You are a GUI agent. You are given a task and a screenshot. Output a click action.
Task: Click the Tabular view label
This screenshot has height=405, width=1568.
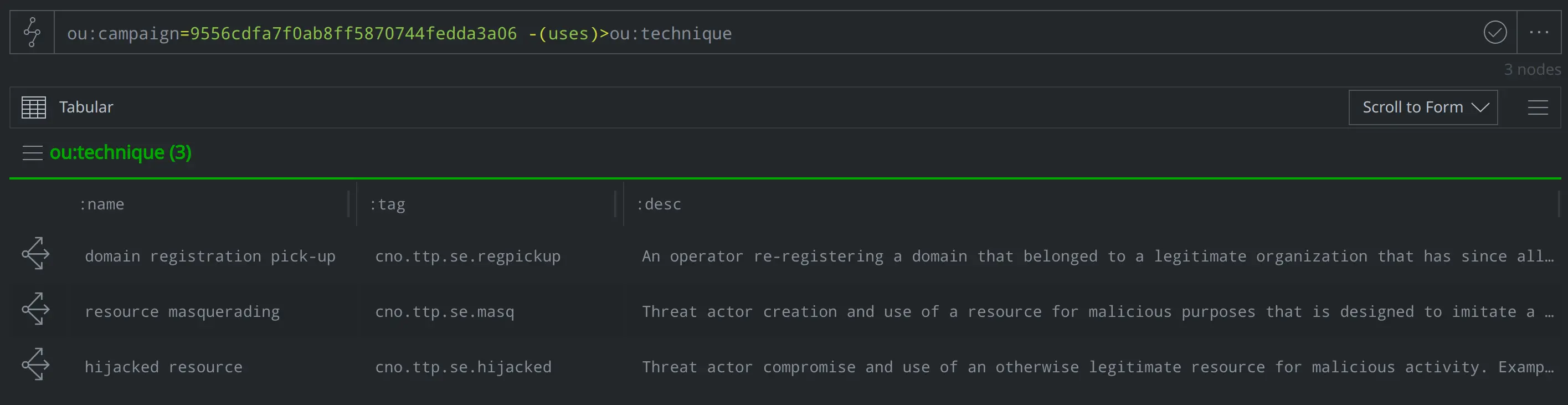pyautogui.click(x=86, y=107)
